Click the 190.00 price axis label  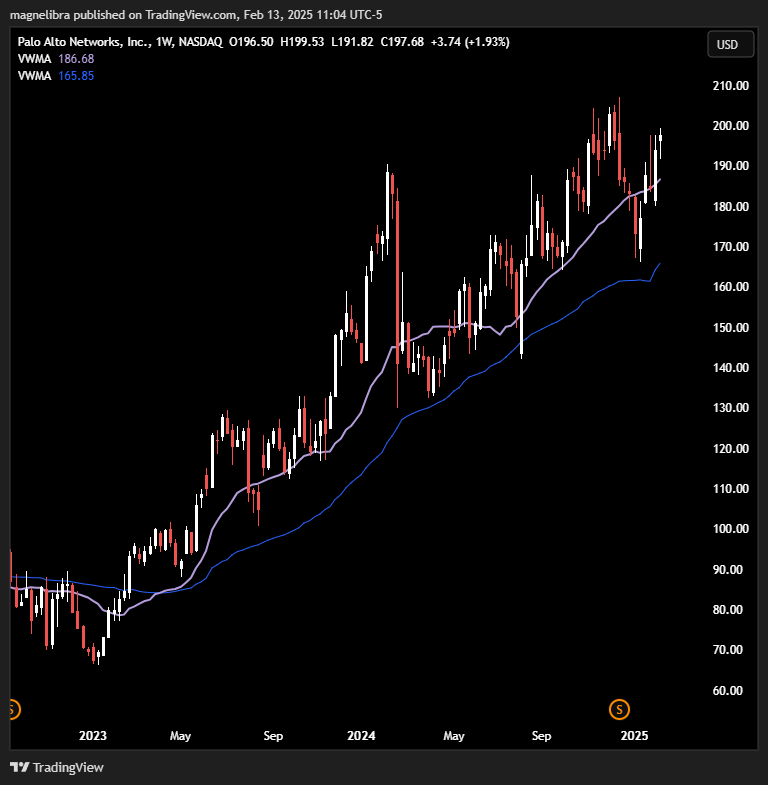tap(730, 166)
